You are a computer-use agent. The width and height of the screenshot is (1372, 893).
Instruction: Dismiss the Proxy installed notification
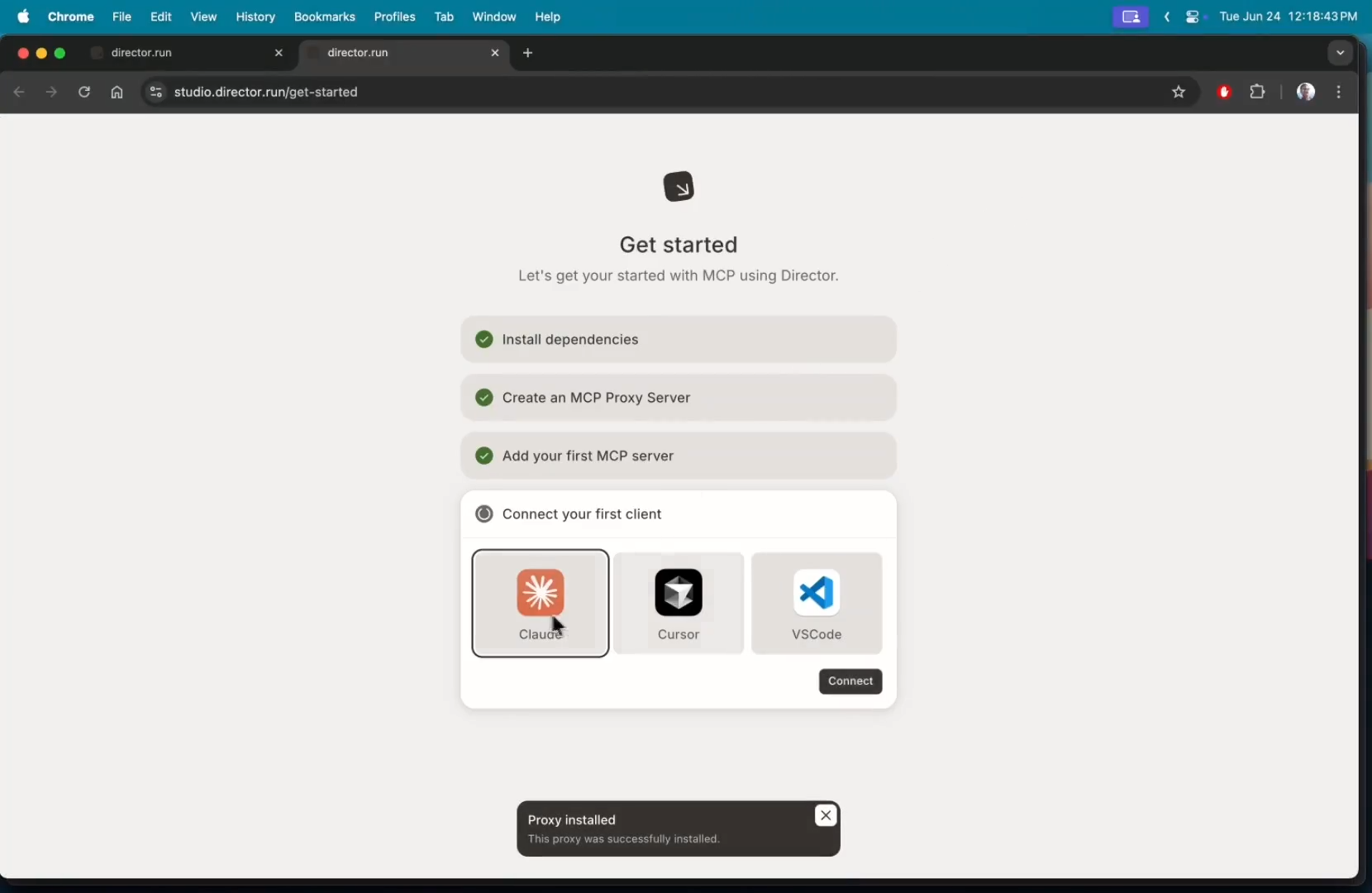826,816
